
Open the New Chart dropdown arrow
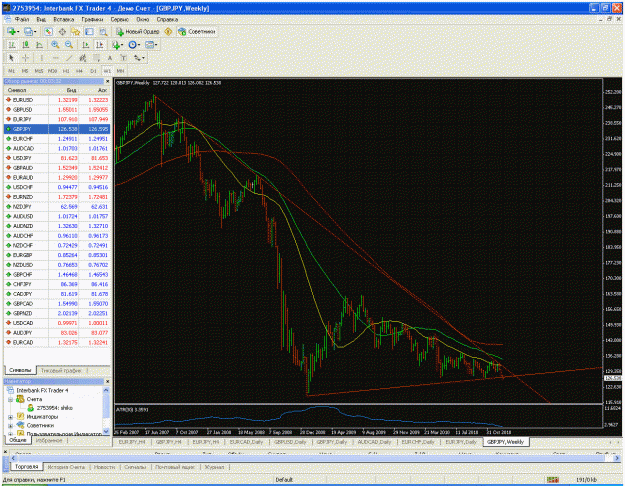coord(18,32)
